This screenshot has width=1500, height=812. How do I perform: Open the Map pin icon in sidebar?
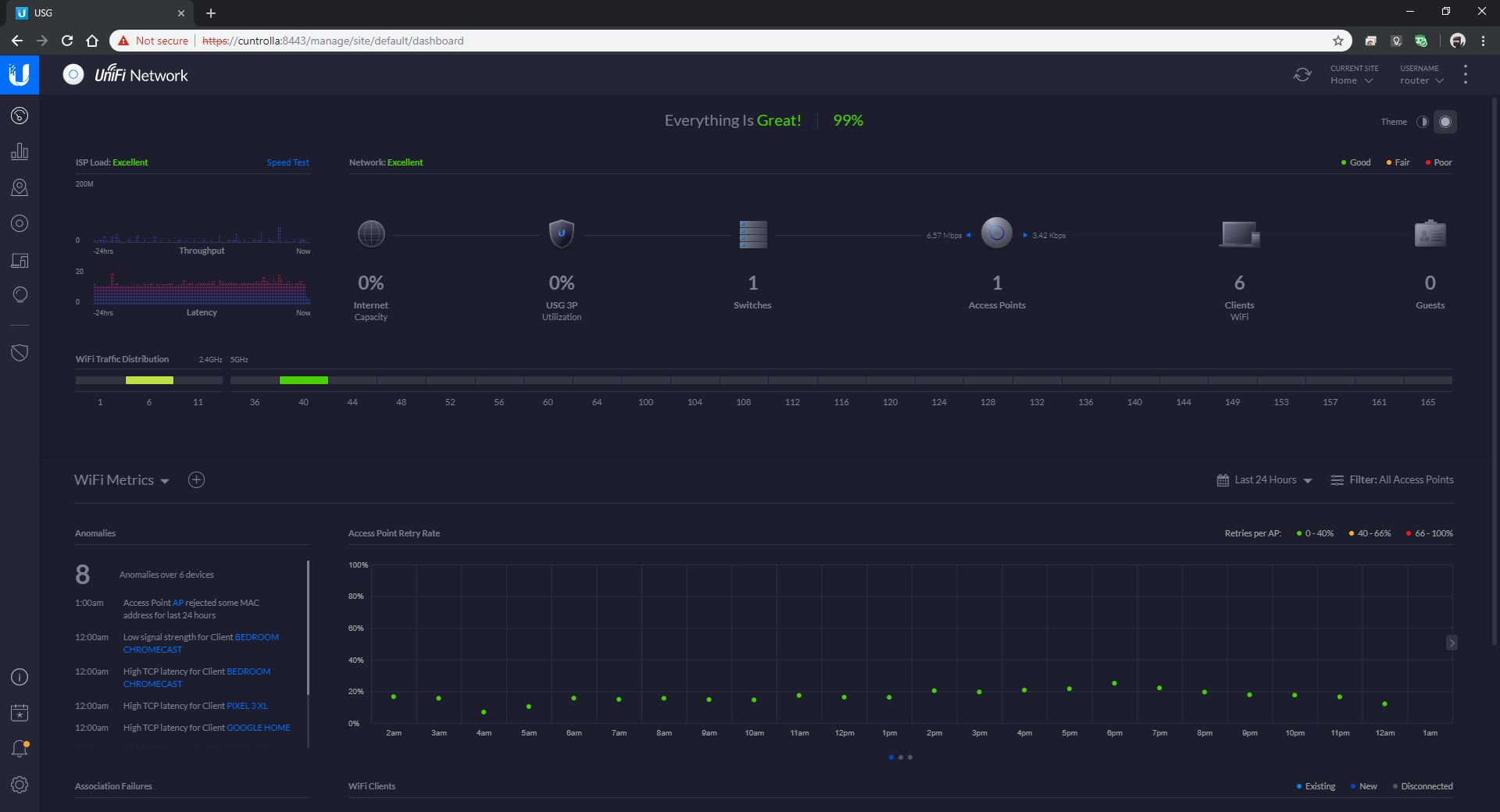coord(20,187)
